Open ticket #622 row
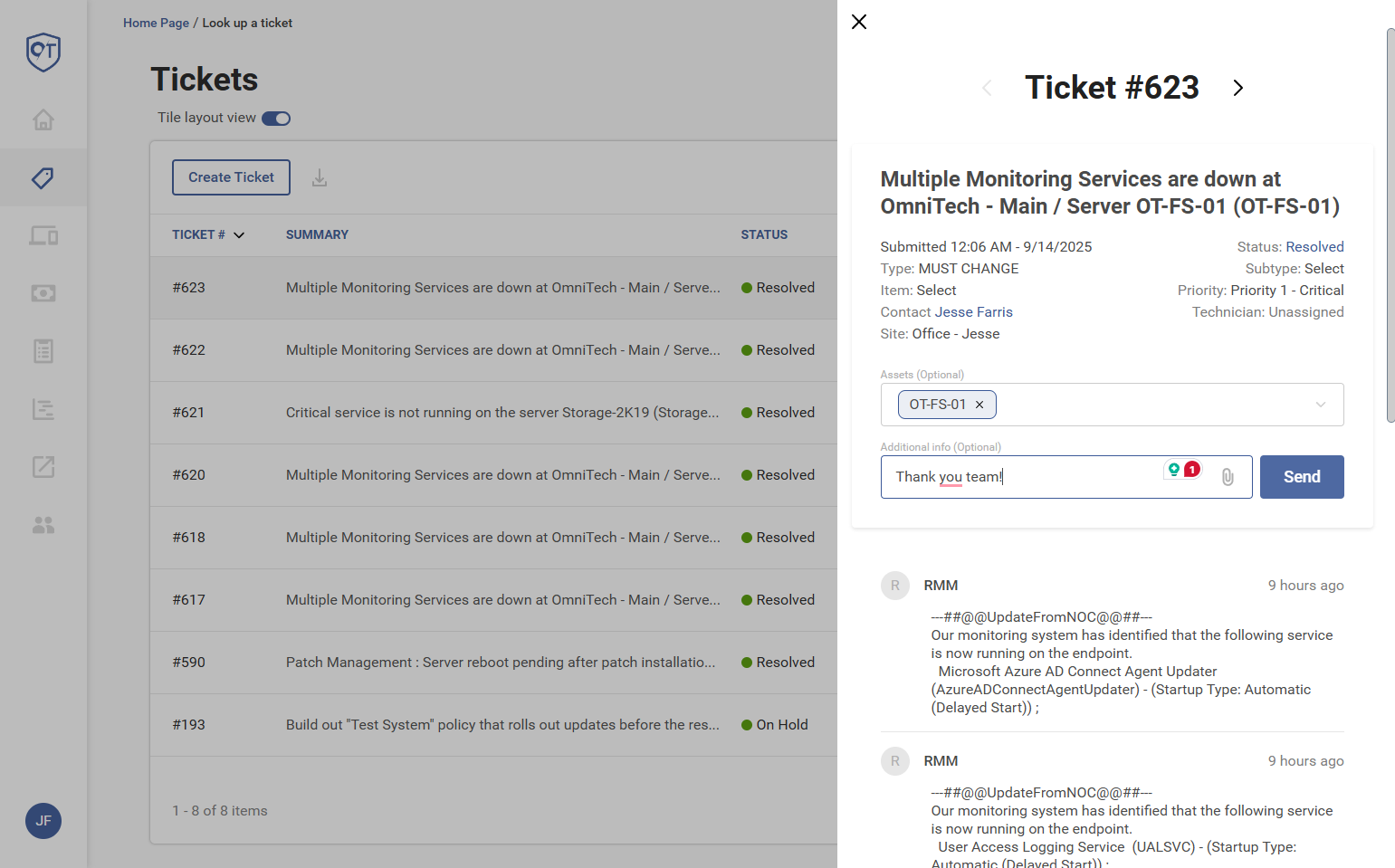The height and width of the screenshot is (868, 1395). coord(493,350)
